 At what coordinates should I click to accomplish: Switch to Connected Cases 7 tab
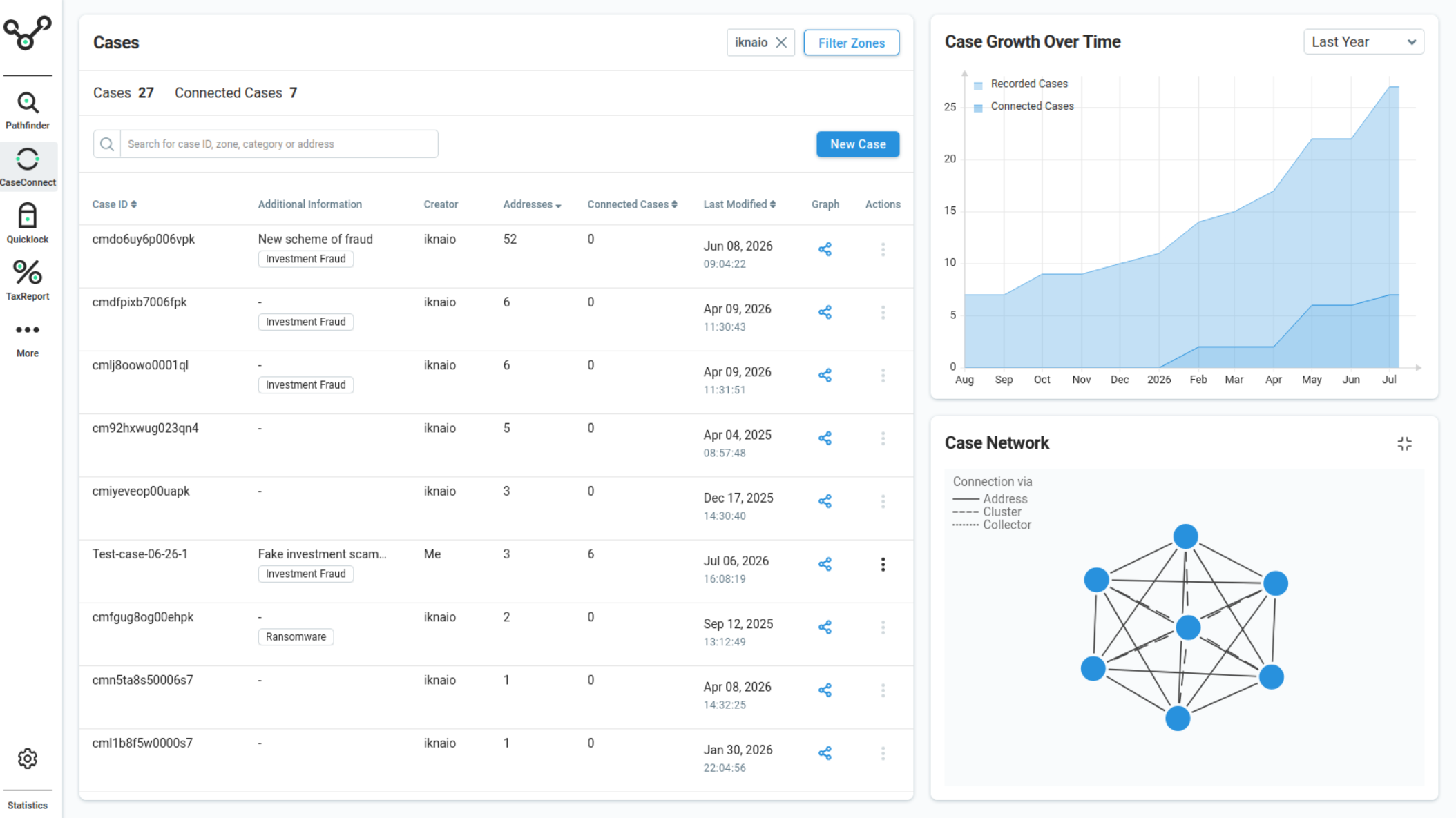[x=236, y=93]
